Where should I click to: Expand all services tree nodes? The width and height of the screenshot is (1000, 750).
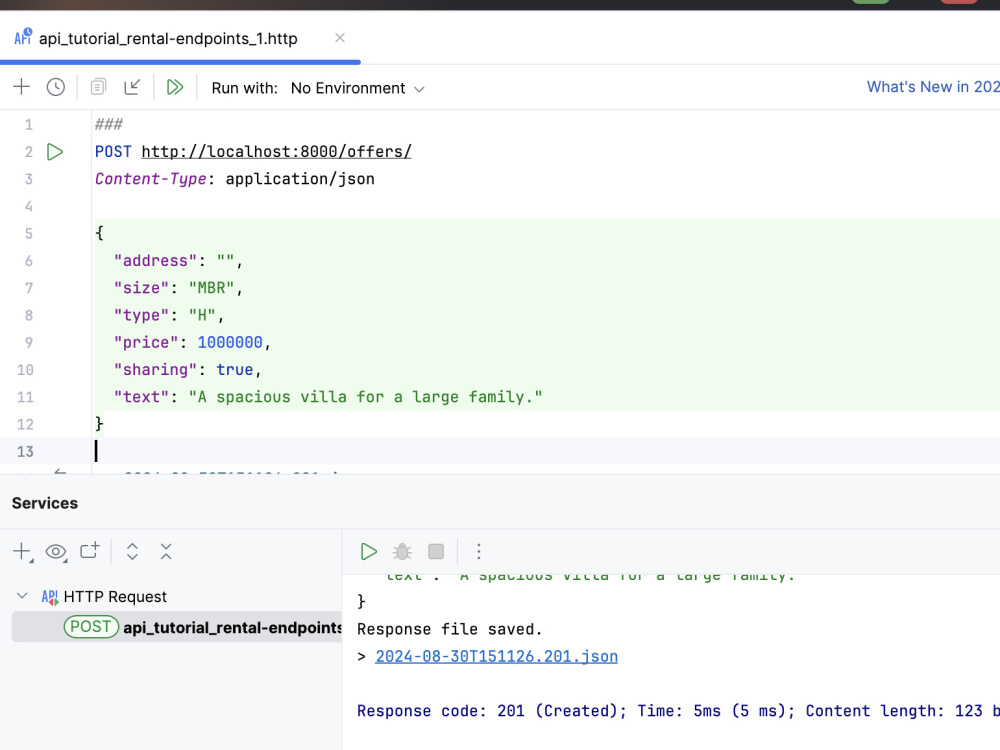[x=132, y=552]
